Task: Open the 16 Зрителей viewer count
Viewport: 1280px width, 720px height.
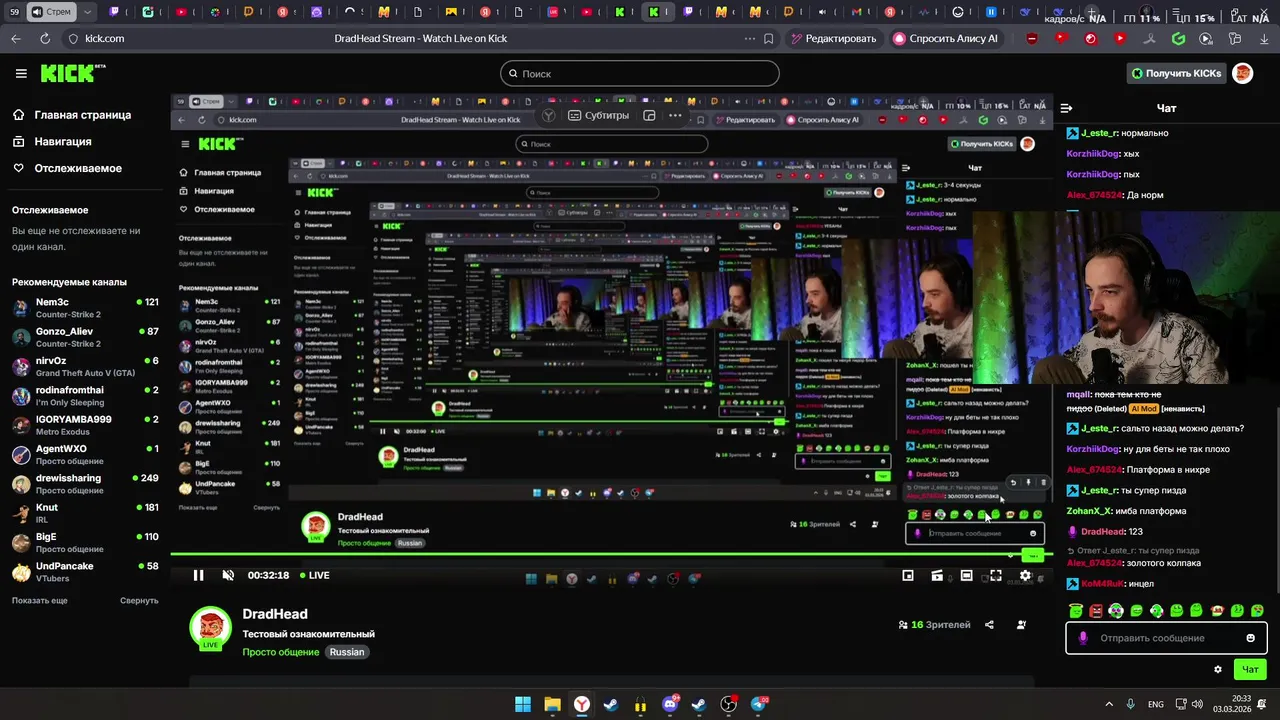Action: (x=934, y=625)
